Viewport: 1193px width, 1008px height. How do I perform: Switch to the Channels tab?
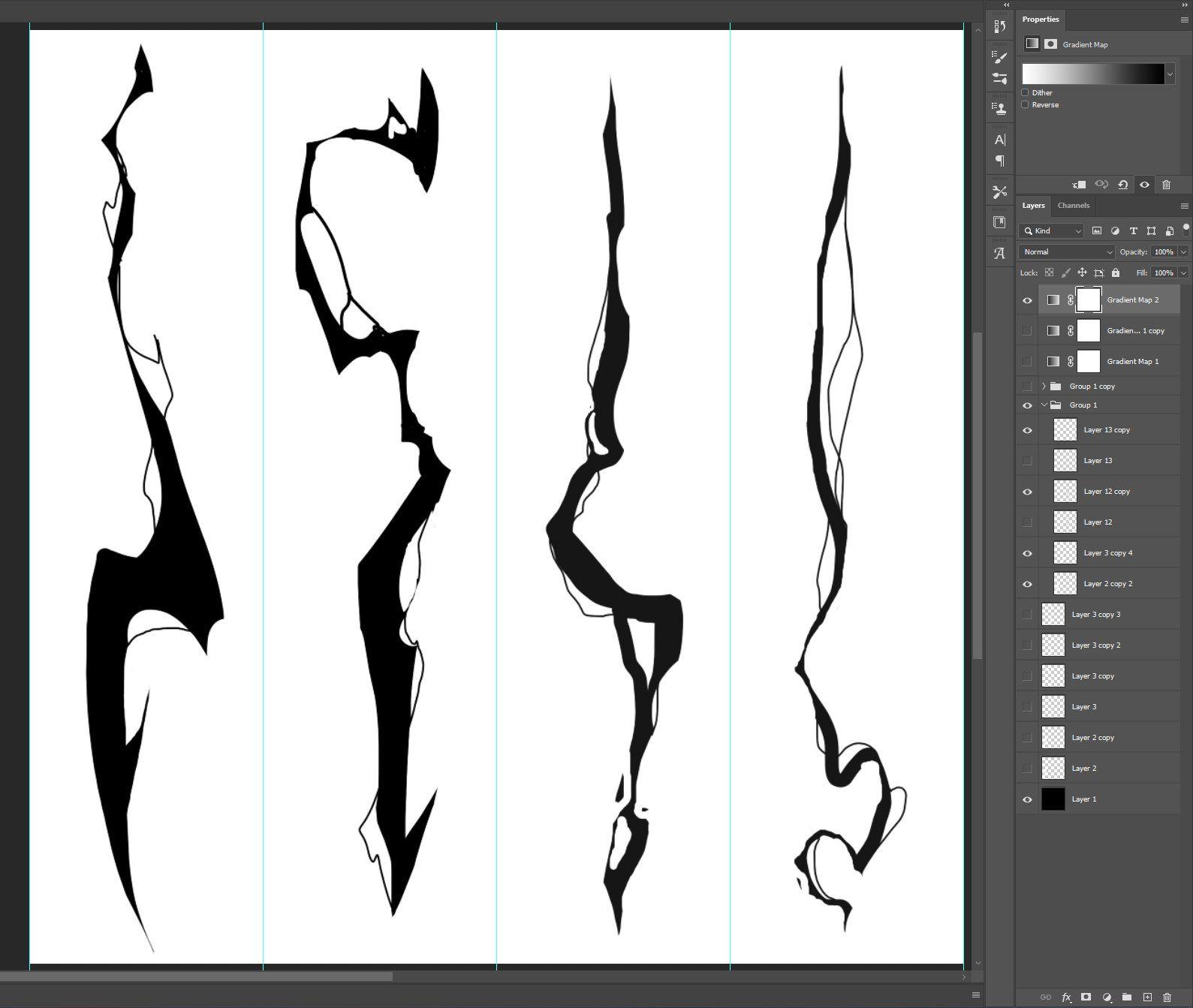(x=1073, y=206)
